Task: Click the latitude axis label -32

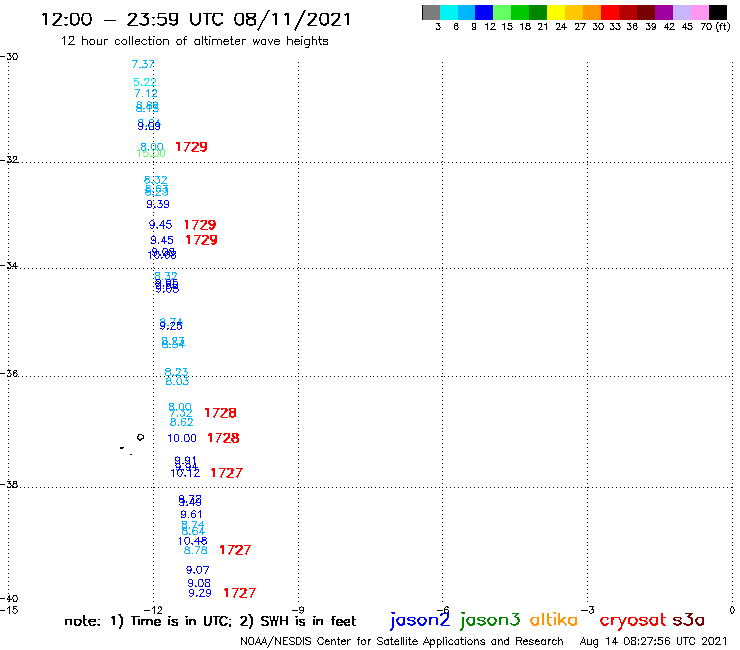Action: tap(9, 160)
